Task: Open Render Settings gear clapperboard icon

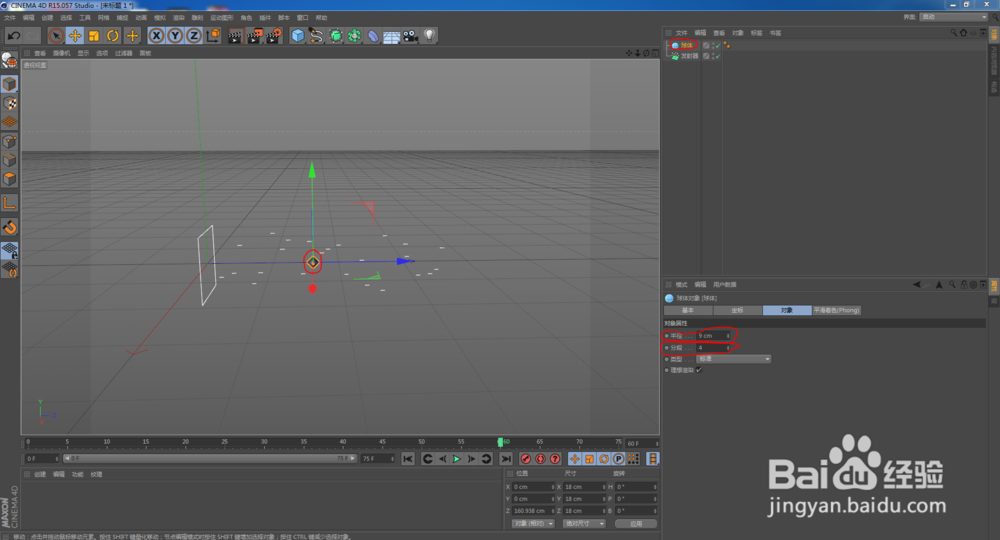Action: click(274, 36)
